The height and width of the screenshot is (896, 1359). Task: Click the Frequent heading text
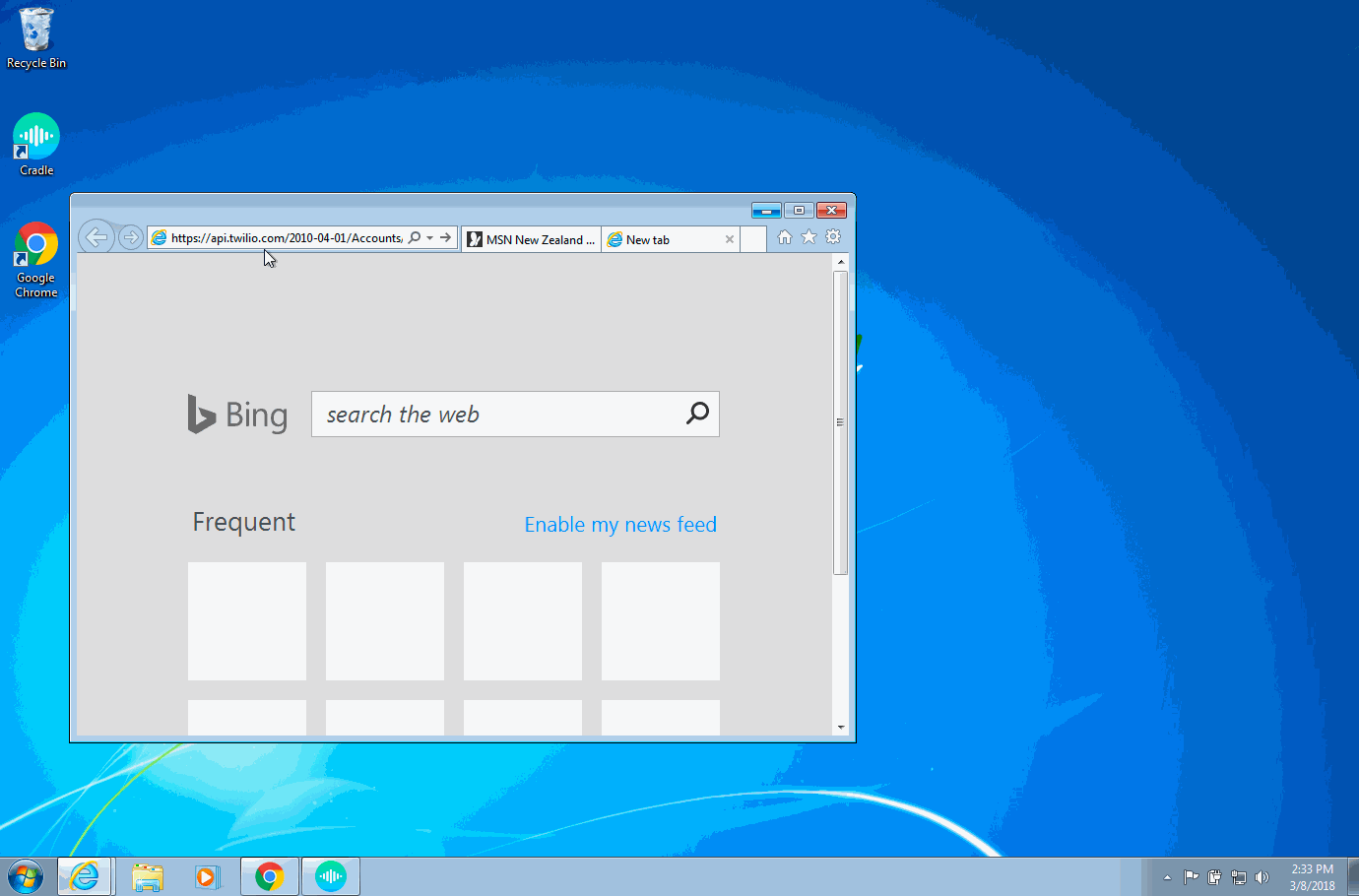pos(244,522)
